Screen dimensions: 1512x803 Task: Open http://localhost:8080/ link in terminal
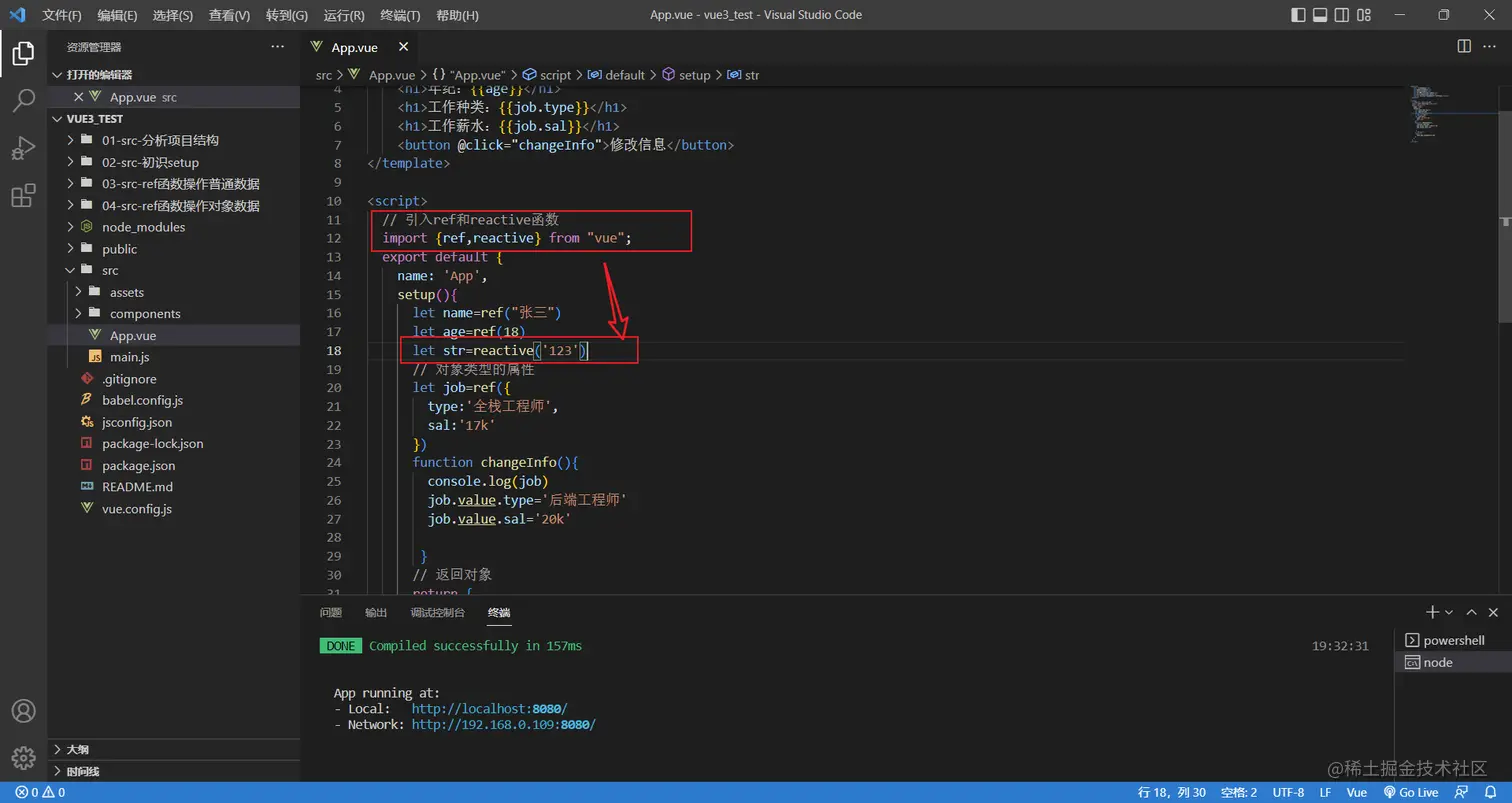tap(489, 708)
